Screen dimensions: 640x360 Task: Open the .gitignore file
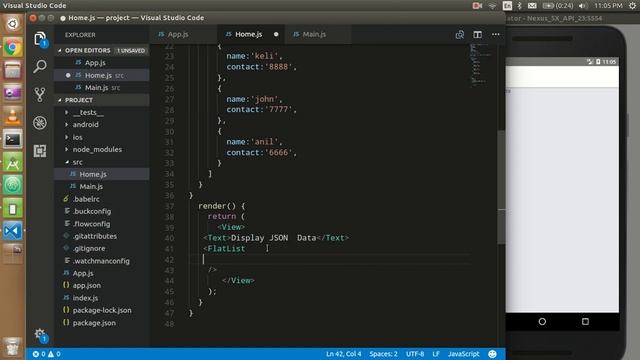tap(102, 249)
